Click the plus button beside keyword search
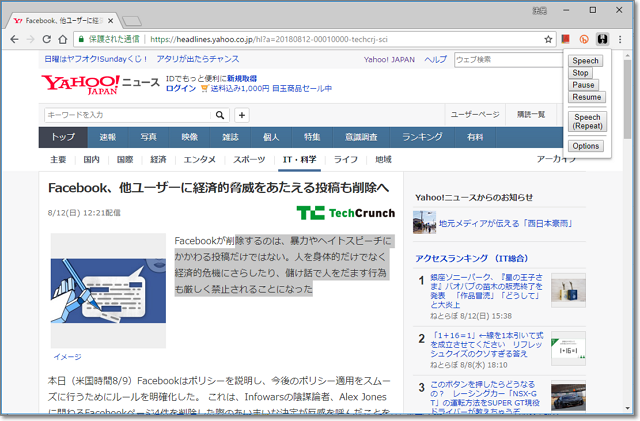This screenshot has width=640, height=421. [x=241, y=115]
